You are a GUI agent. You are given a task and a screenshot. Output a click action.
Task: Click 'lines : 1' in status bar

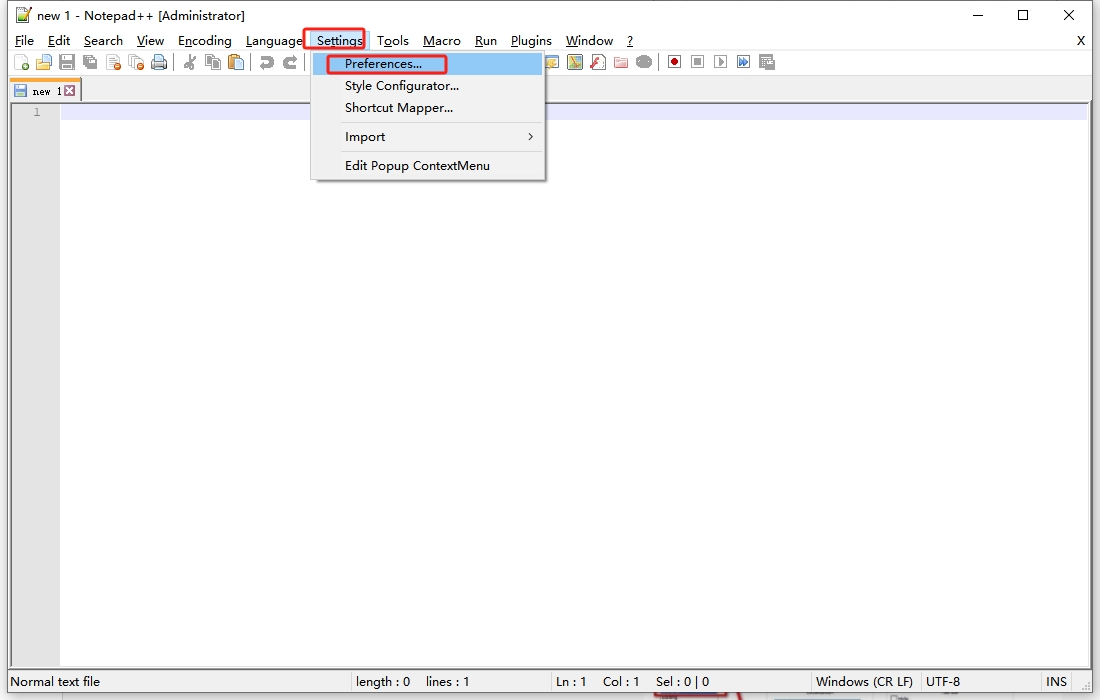(448, 682)
